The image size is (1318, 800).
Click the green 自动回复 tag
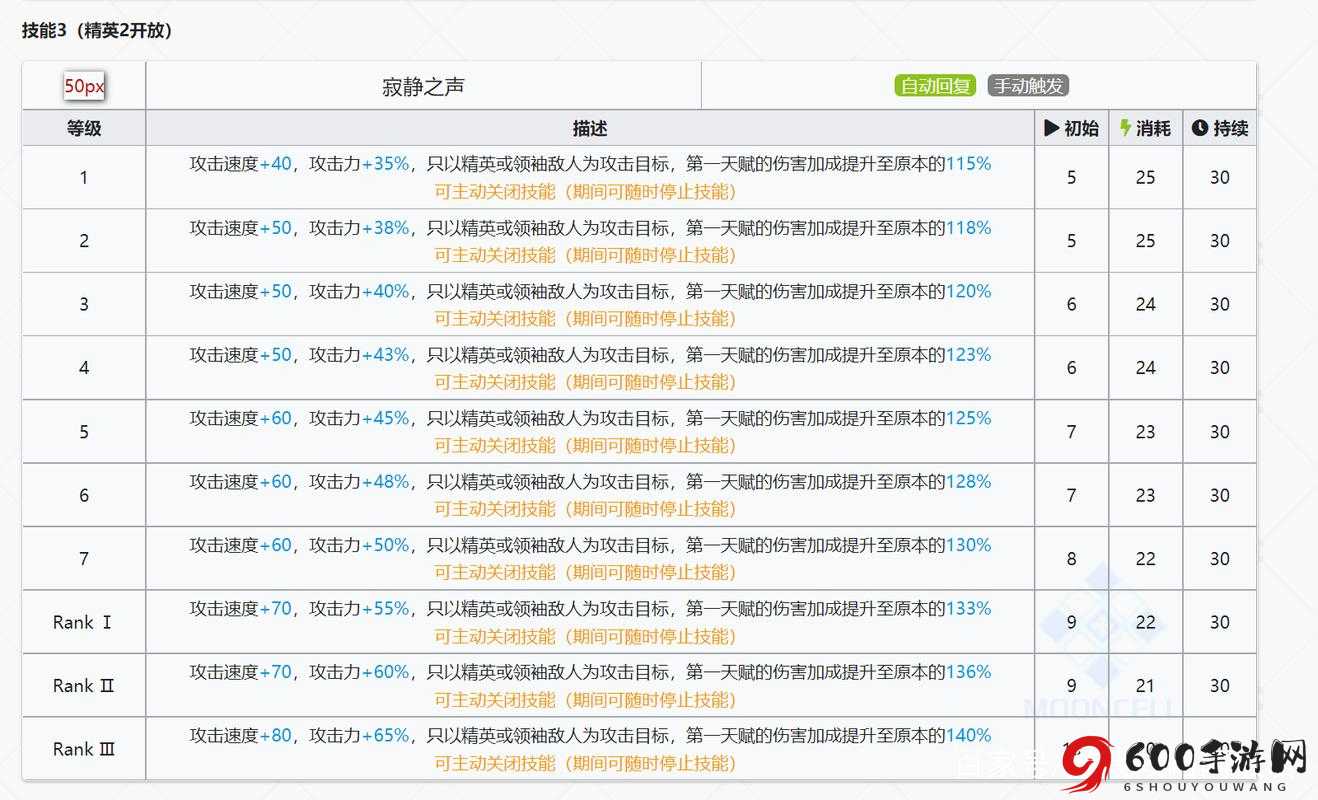935,86
